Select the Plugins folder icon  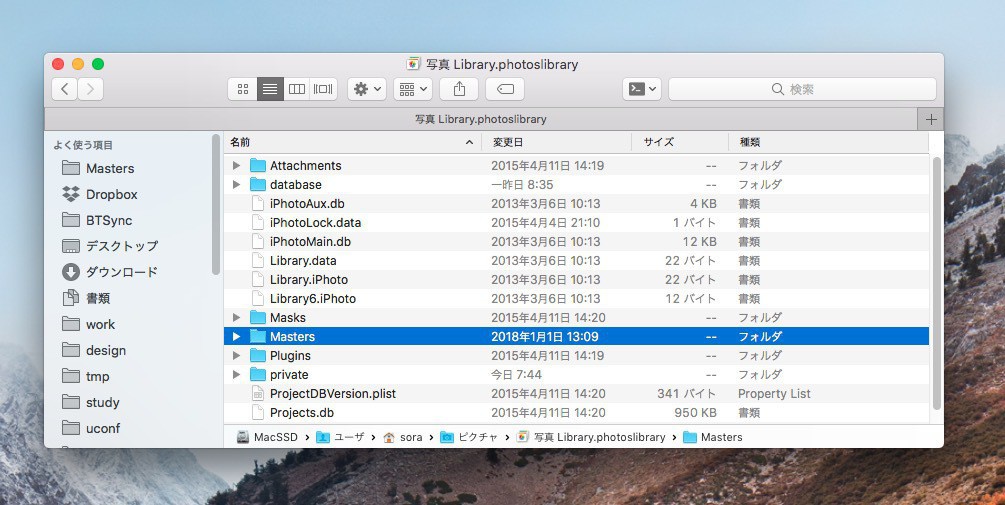tap(258, 356)
